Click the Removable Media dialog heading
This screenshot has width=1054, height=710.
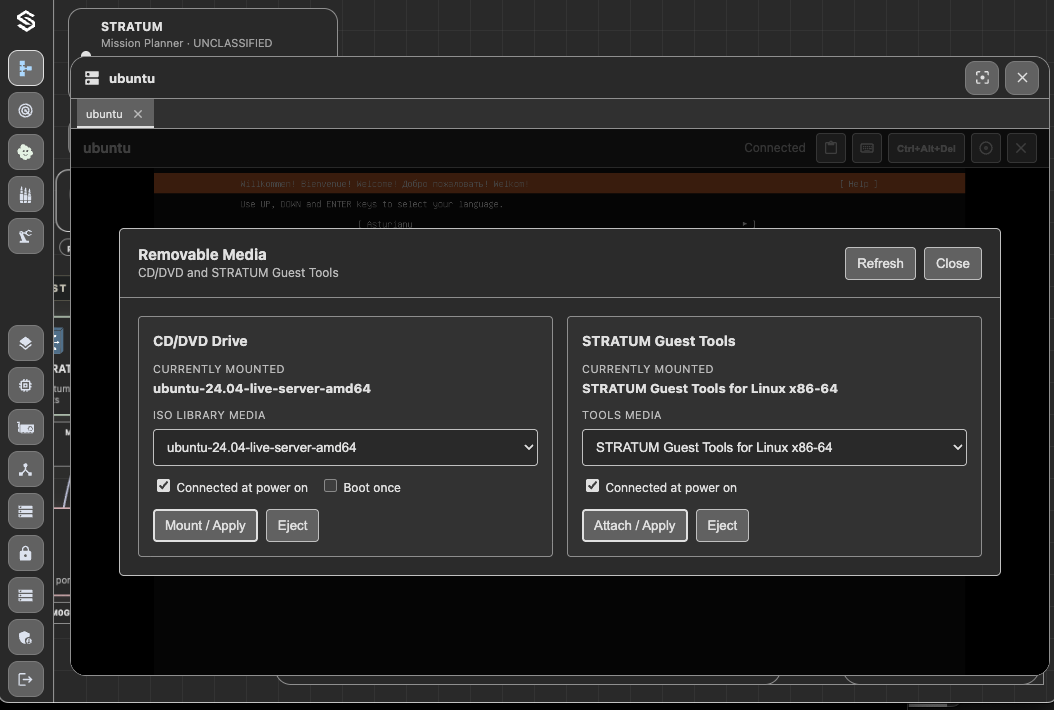202,255
